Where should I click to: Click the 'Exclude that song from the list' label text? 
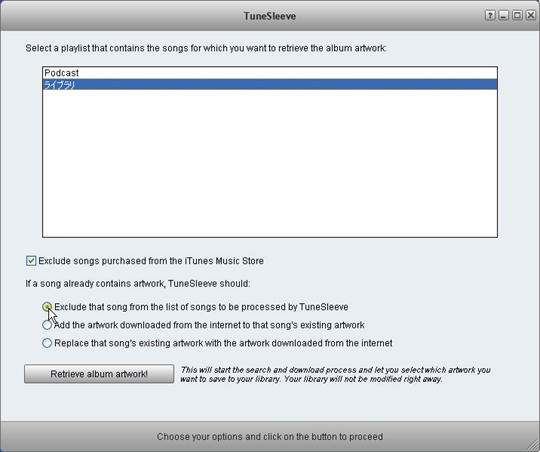[201, 307]
